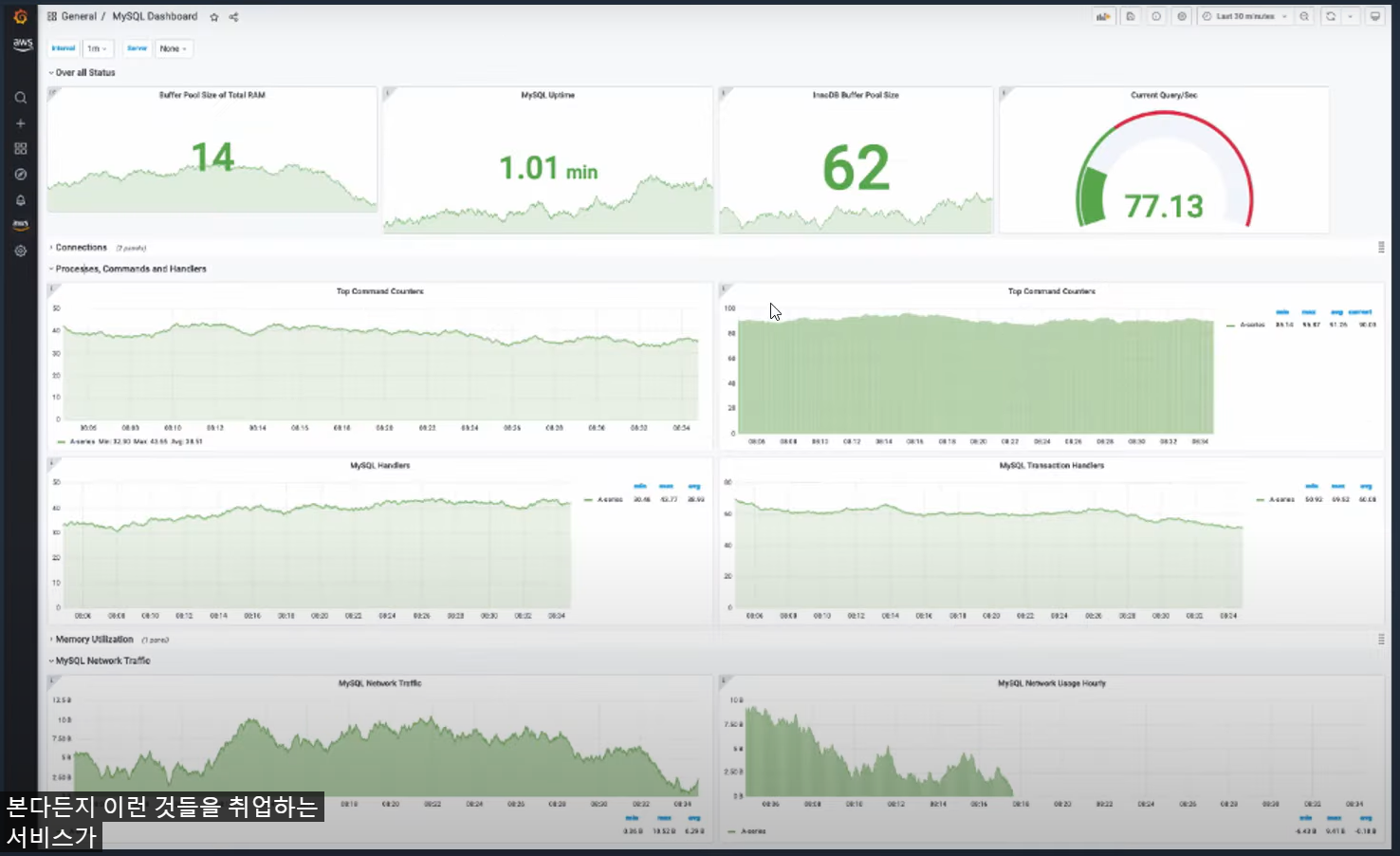Open series color picker in Transaction Handlers legend
Image resolution: width=1400 pixels, height=856 pixels.
click(1261, 499)
